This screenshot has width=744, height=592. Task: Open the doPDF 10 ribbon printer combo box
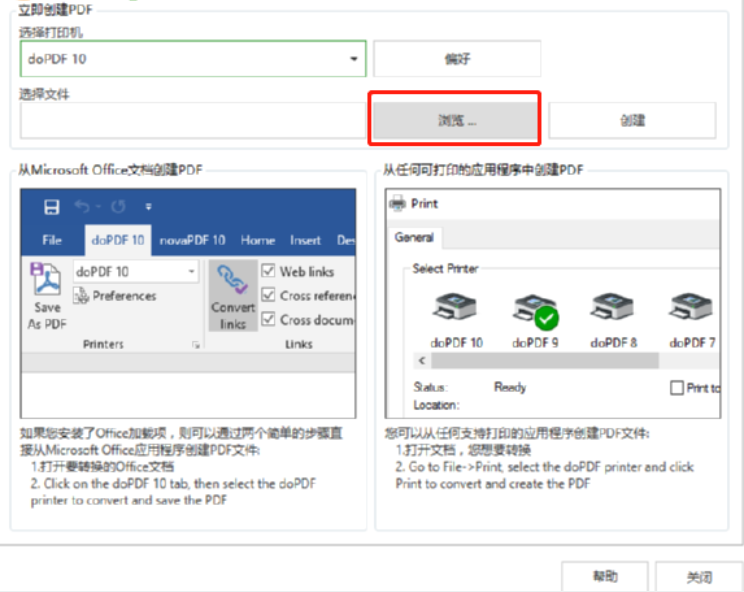[x=136, y=271]
